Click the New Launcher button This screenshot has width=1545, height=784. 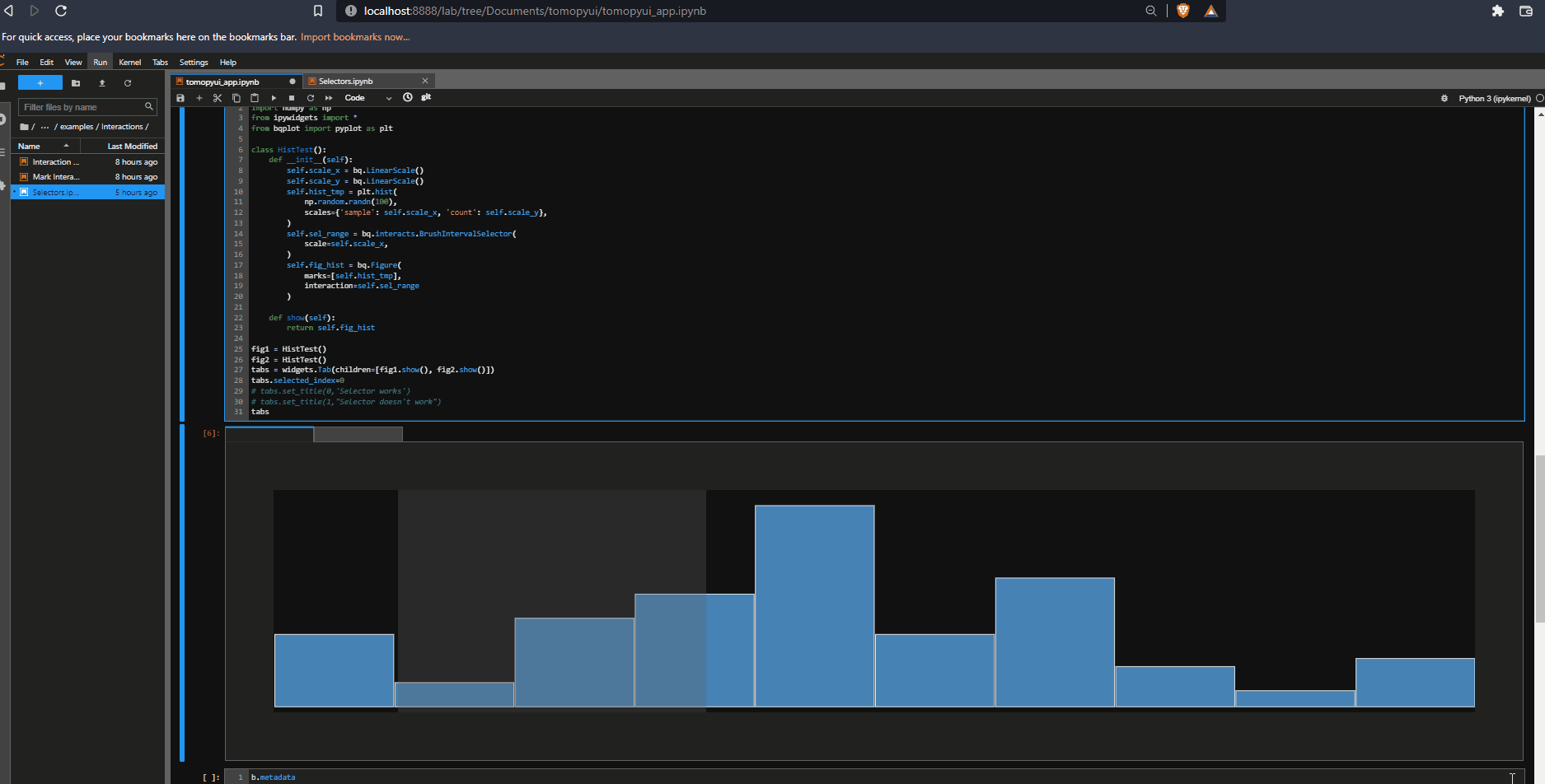[40, 82]
